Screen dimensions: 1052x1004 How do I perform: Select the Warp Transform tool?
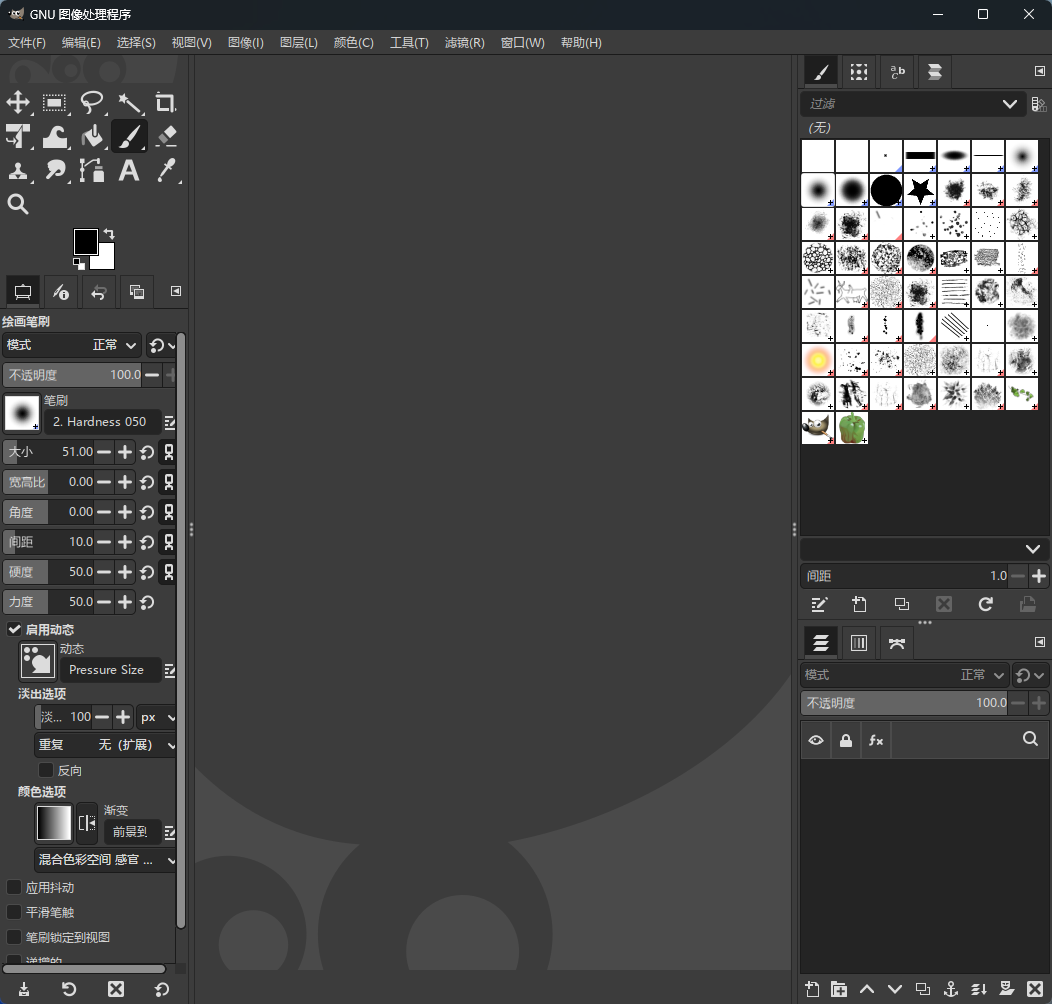(54, 137)
